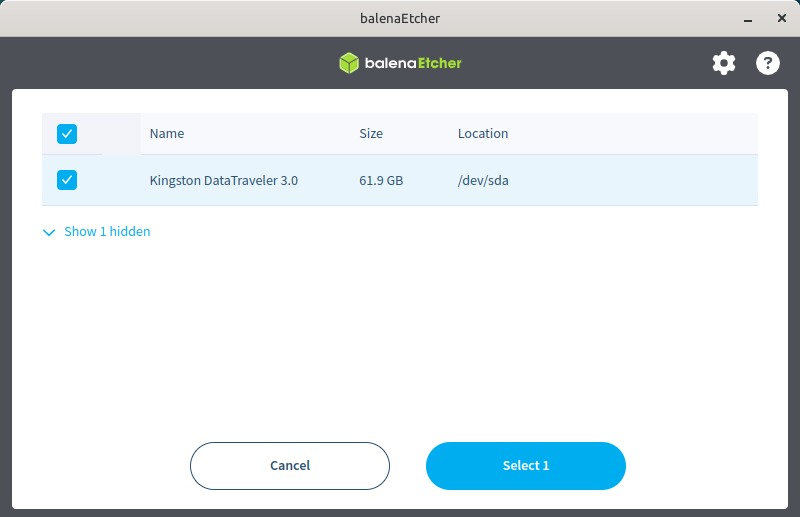Open the settings gear icon
This screenshot has width=800, height=517.
pyautogui.click(x=723, y=63)
